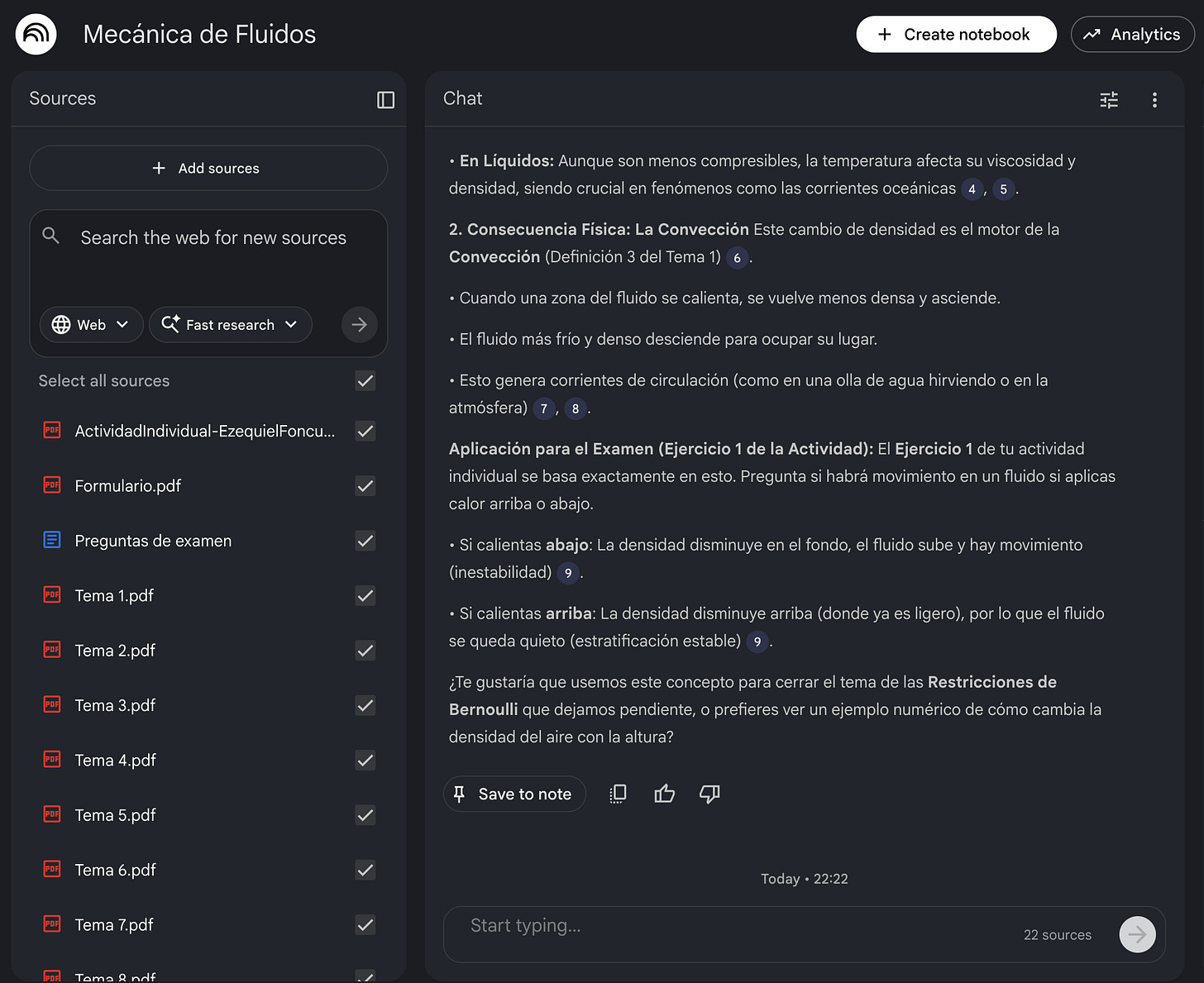Image resolution: width=1204 pixels, height=983 pixels.
Task: Click Add sources button
Action: point(208,168)
